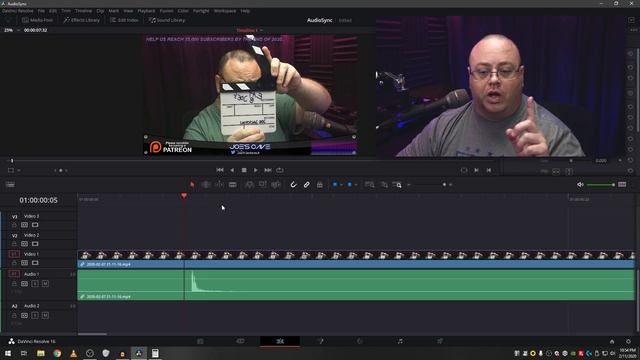Screen dimensions: 640x360
Task: Click the timecode 01:00:00:05 field
Action: [x=38, y=200]
